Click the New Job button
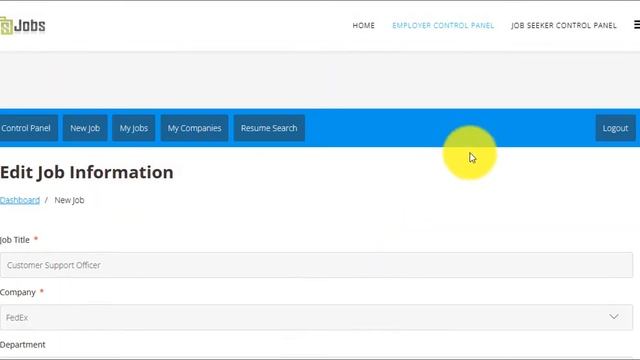The width and height of the screenshot is (640, 360). (x=85, y=128)
